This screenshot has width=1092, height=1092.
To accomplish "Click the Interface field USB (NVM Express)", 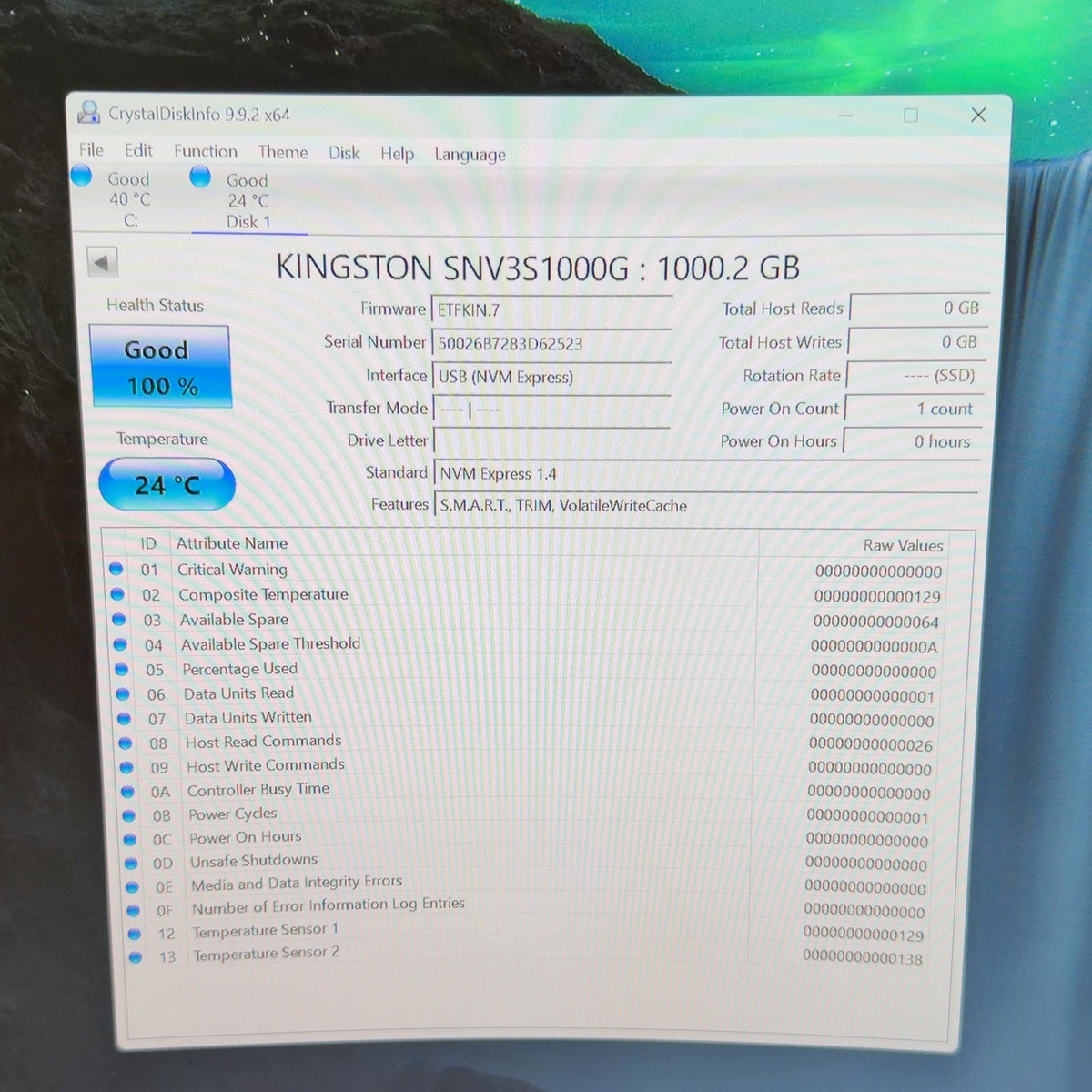I will point(551,377).
